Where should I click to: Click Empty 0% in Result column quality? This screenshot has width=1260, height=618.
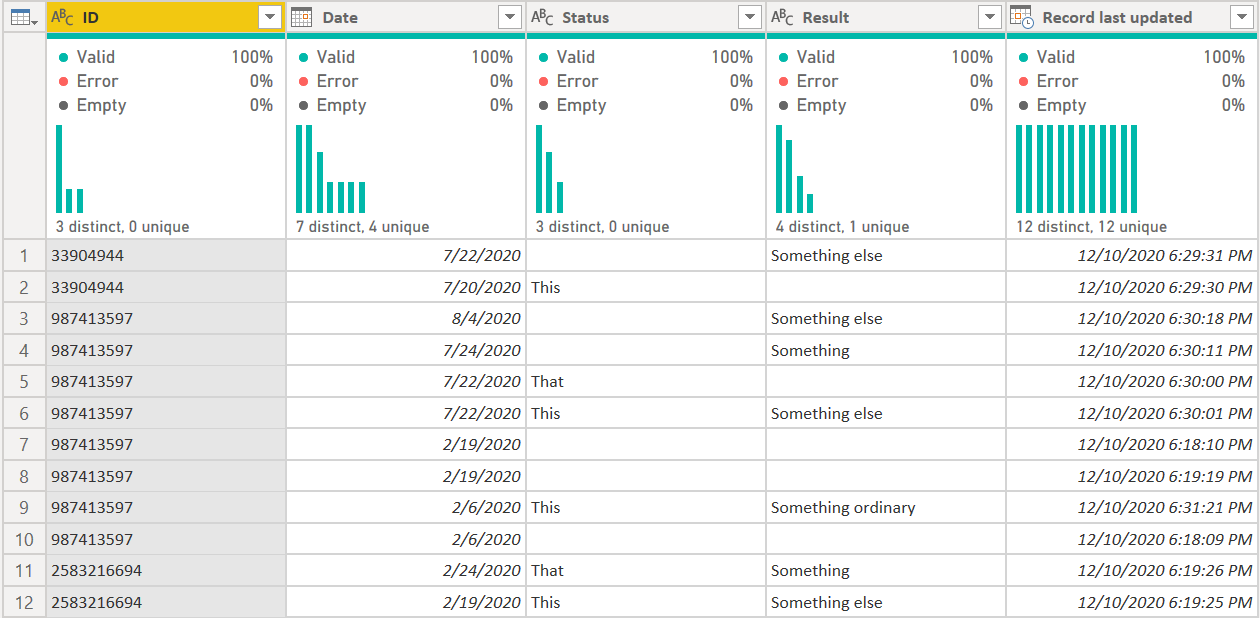point(886,105)
